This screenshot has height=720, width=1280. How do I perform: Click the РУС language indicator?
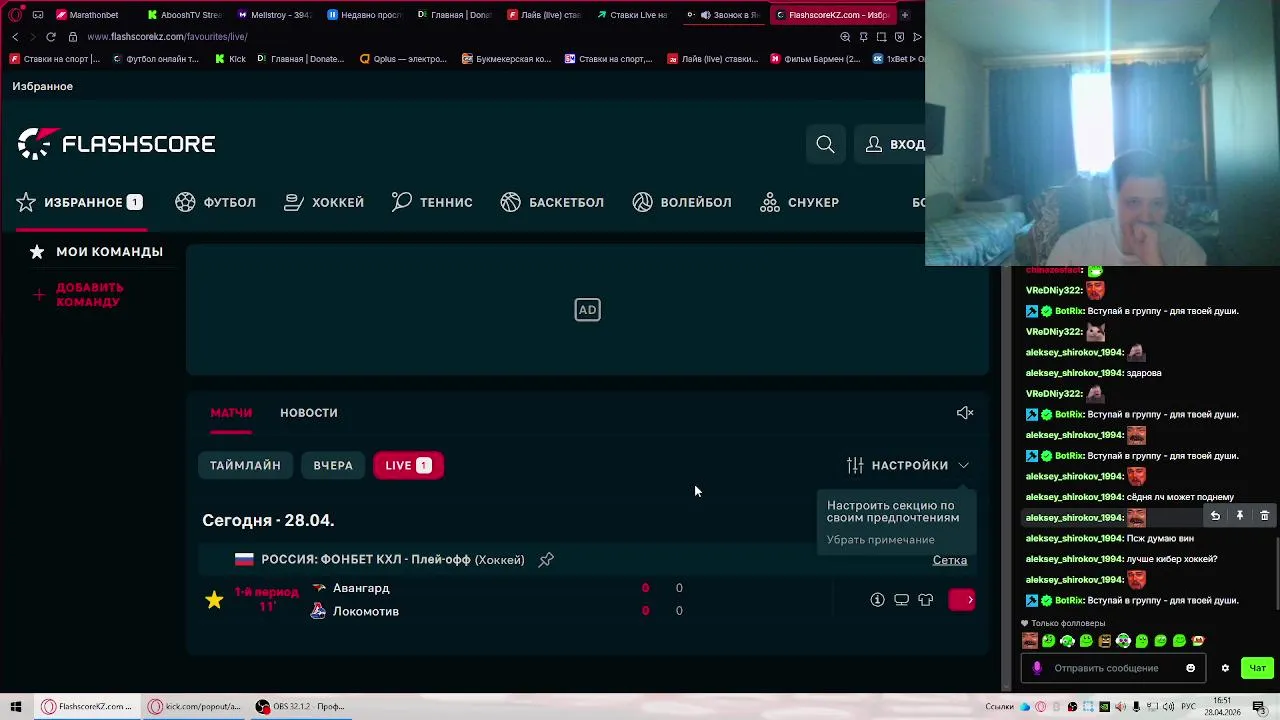click(1188, 706)
